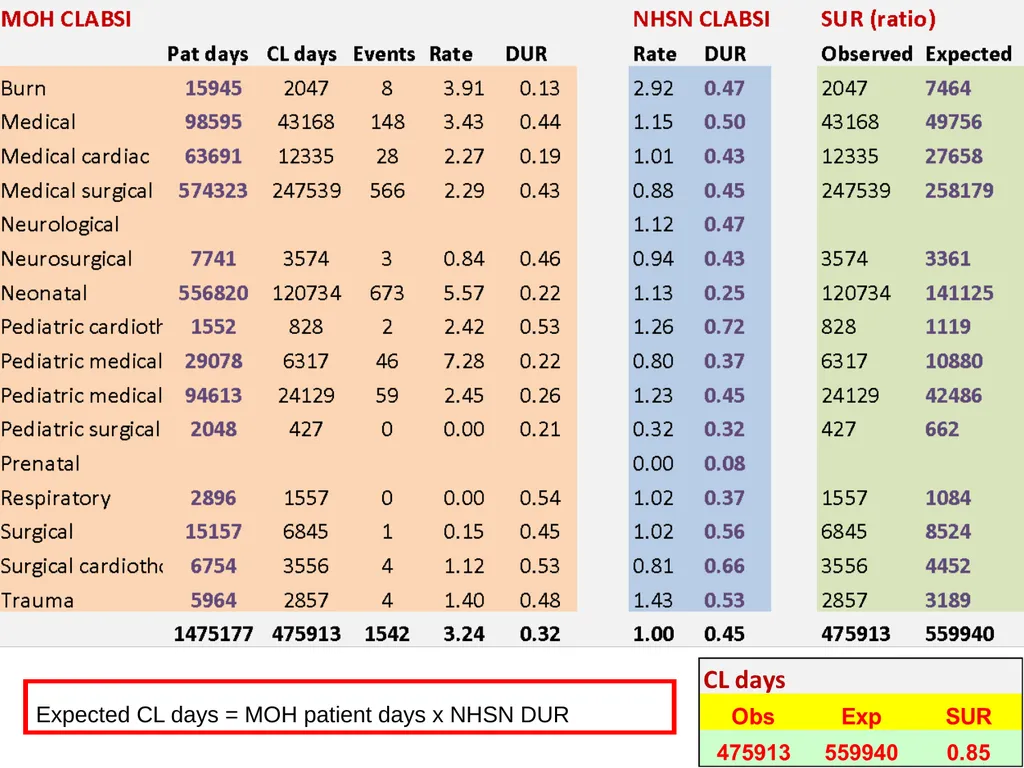Select the "Pediatric surgical" row label
The height and width of the screenshot is (768, 1024).
(80, 429)
